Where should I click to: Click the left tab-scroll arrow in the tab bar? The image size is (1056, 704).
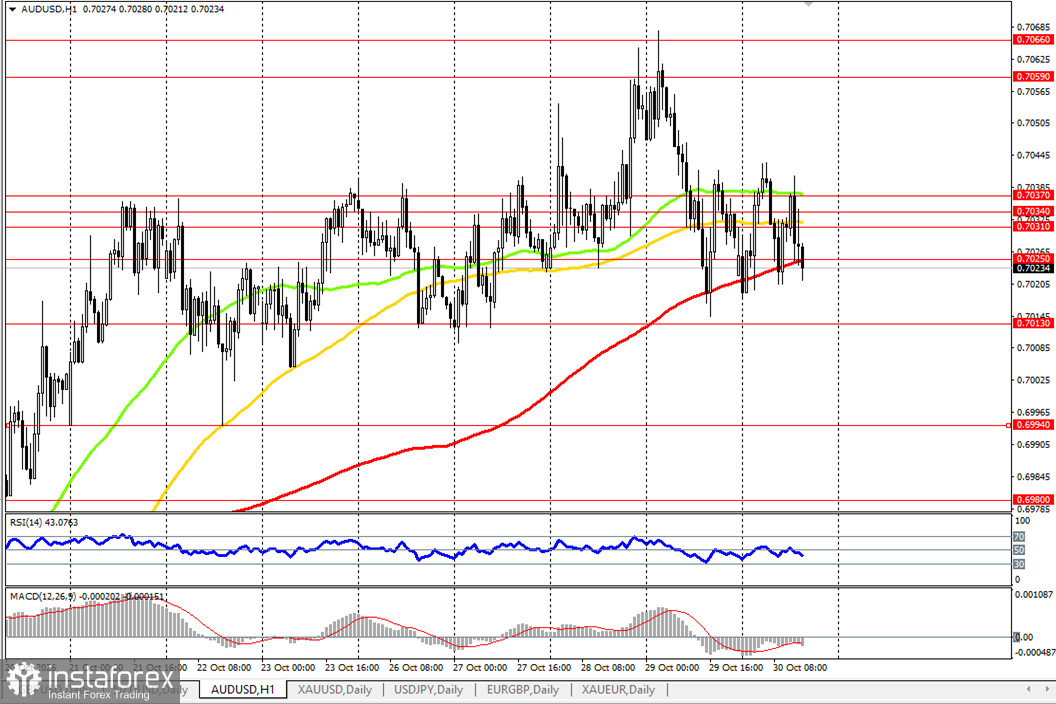click(x=1028, y=689)
